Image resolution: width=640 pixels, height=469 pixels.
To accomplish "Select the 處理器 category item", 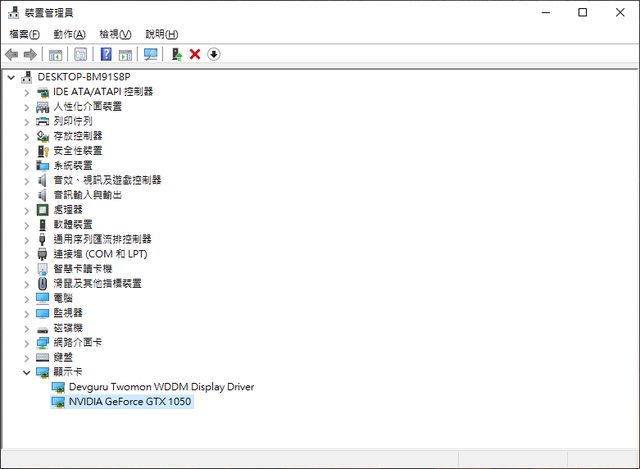I will (68, 210).
